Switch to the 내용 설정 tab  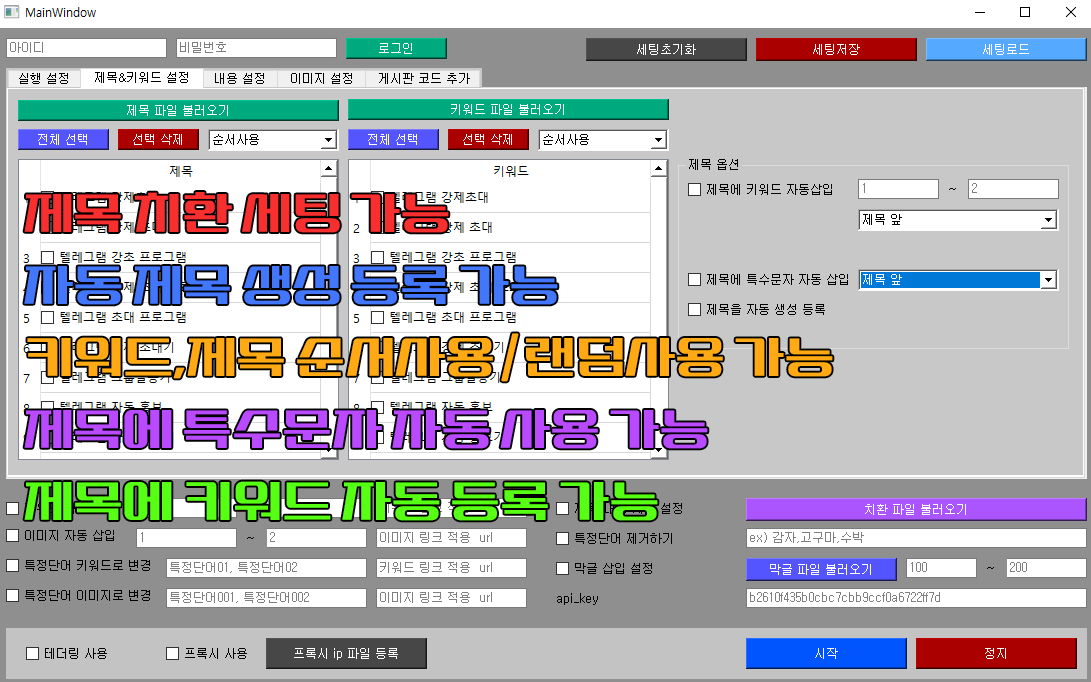[x=240, y=78]
